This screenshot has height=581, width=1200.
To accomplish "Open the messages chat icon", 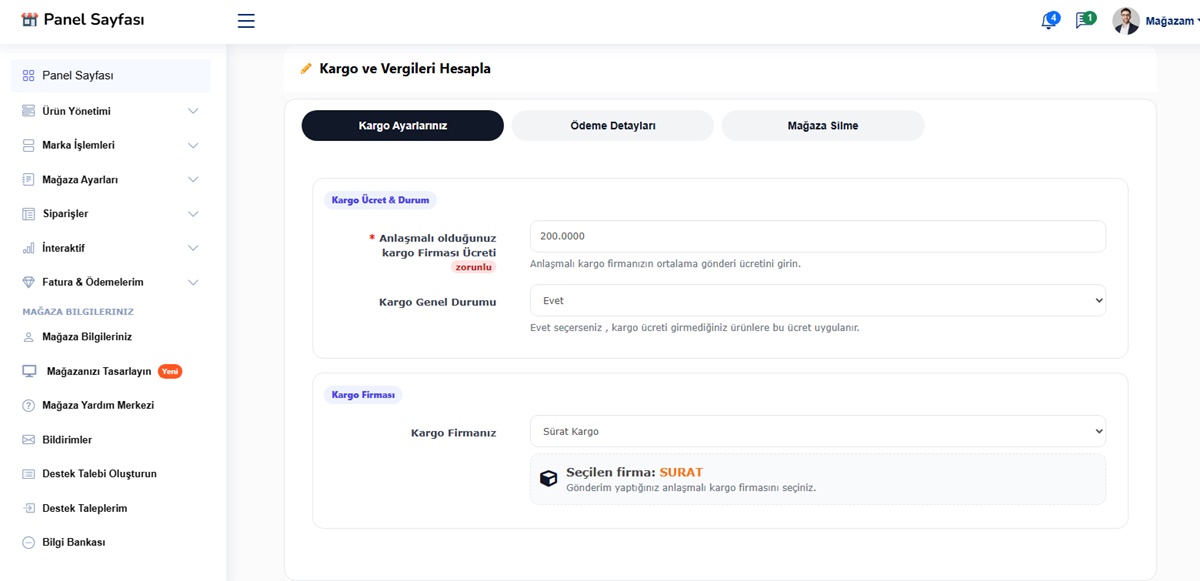I will 1083,21.
